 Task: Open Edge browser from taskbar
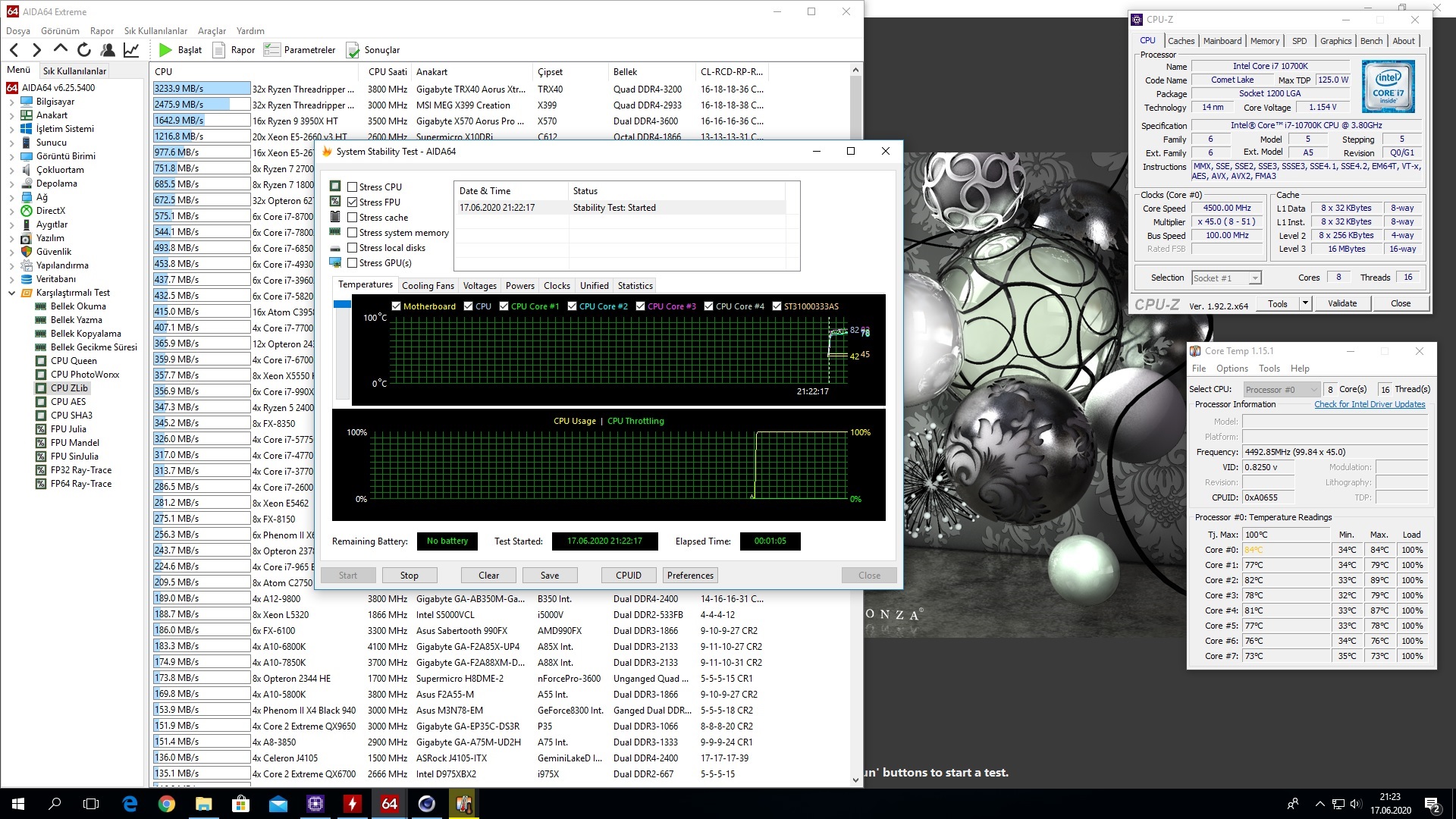130,804
